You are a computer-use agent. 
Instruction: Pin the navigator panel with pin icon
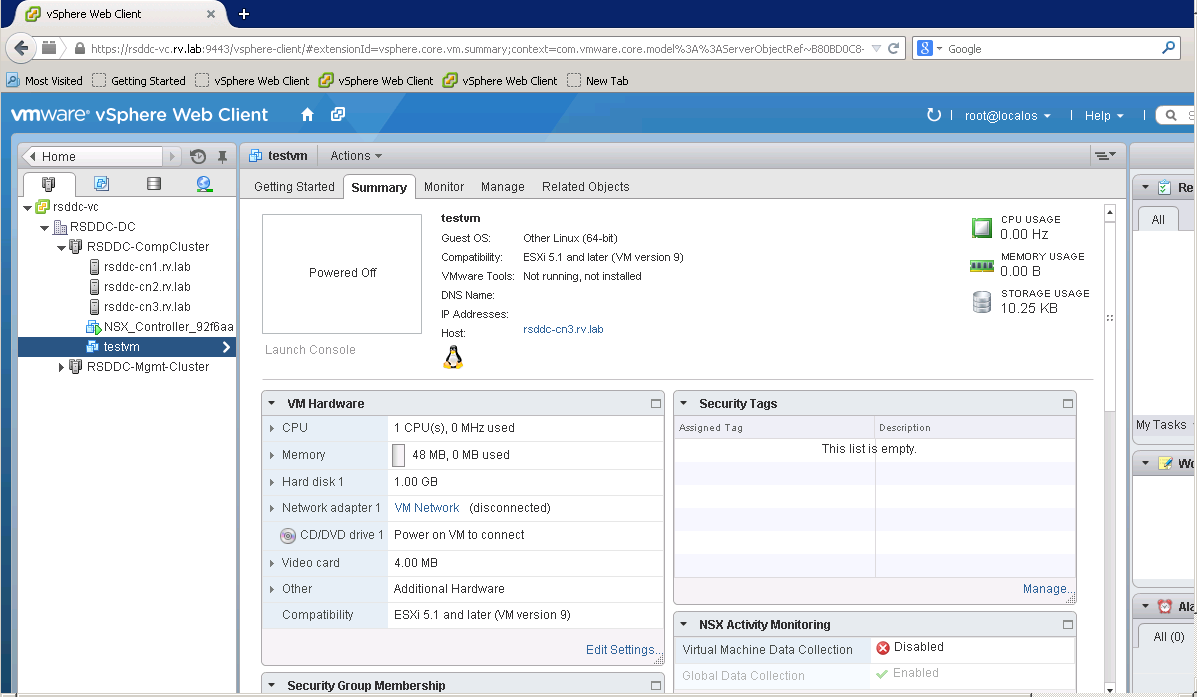tap(222, 156)
